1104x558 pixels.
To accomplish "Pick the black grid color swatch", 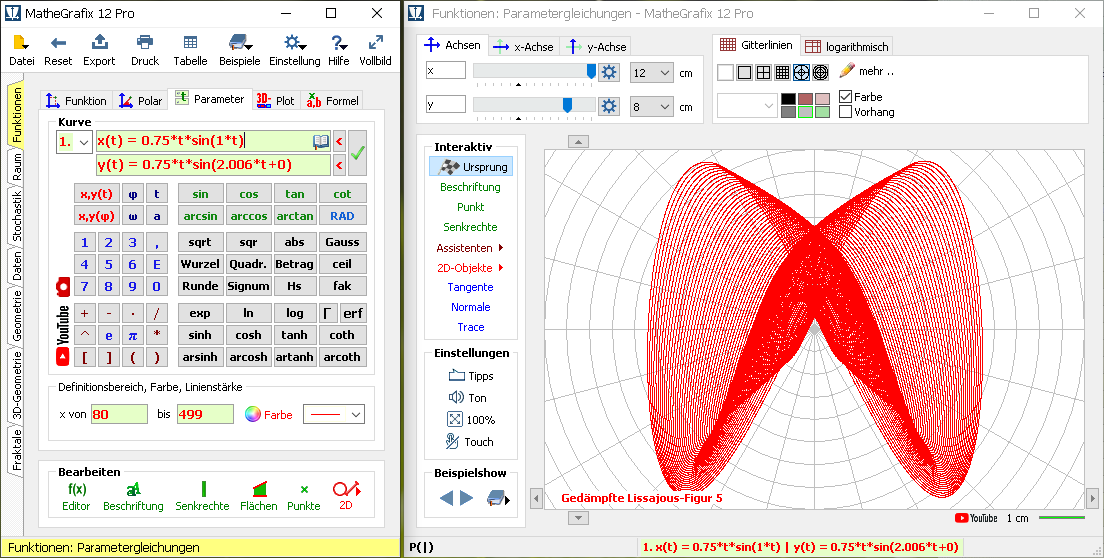I will pos(788,99).
